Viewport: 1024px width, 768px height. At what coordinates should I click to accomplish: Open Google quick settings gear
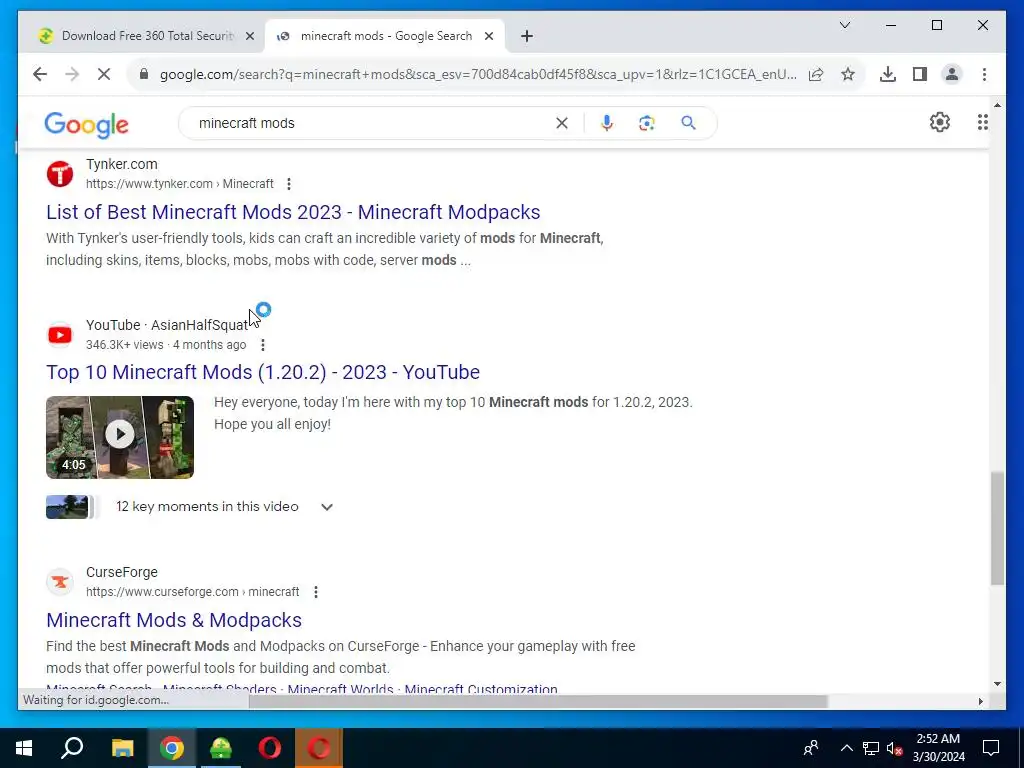pyautogui.click(x=940, y=122)
